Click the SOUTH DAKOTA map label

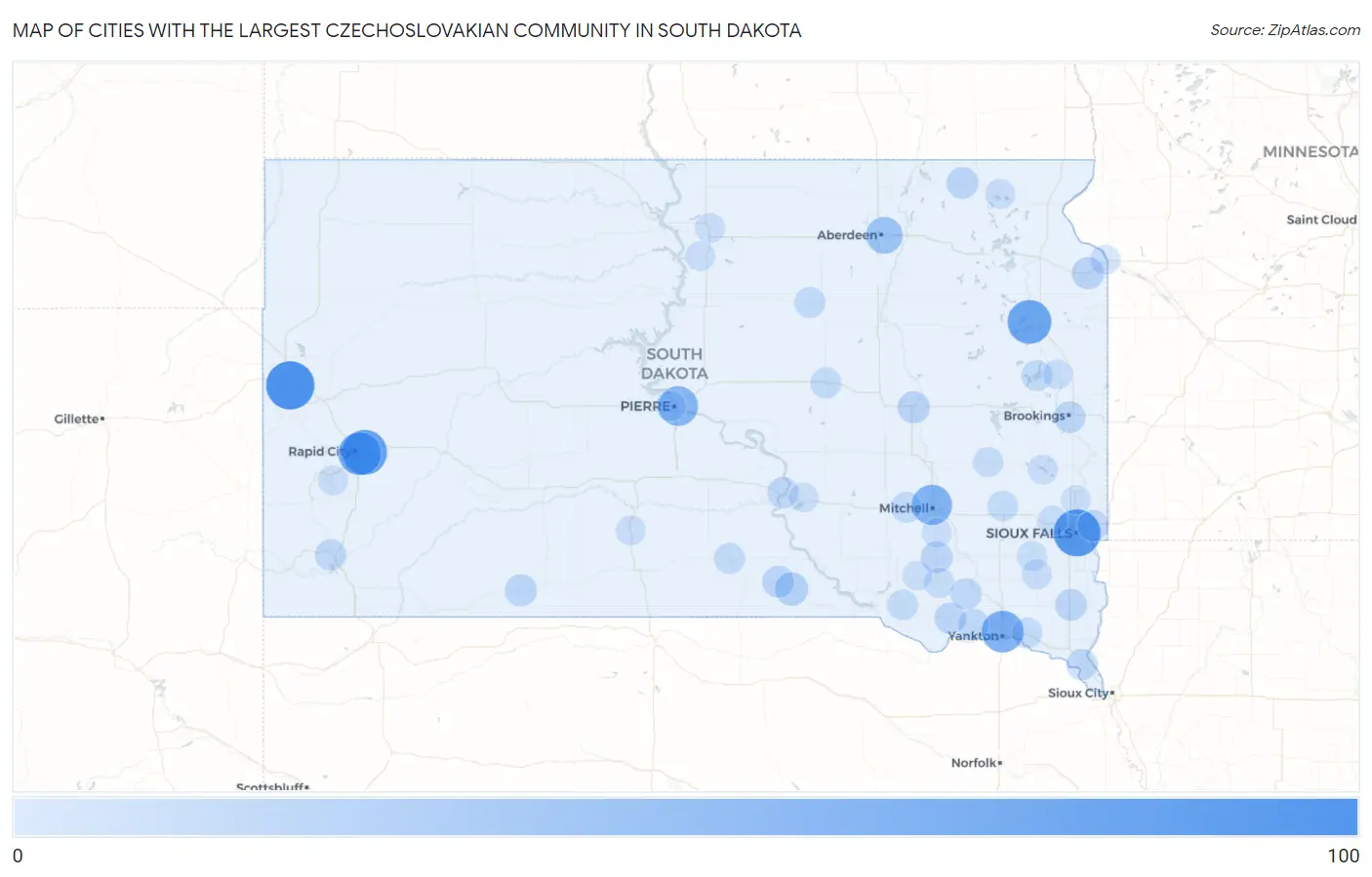point(674,364)
